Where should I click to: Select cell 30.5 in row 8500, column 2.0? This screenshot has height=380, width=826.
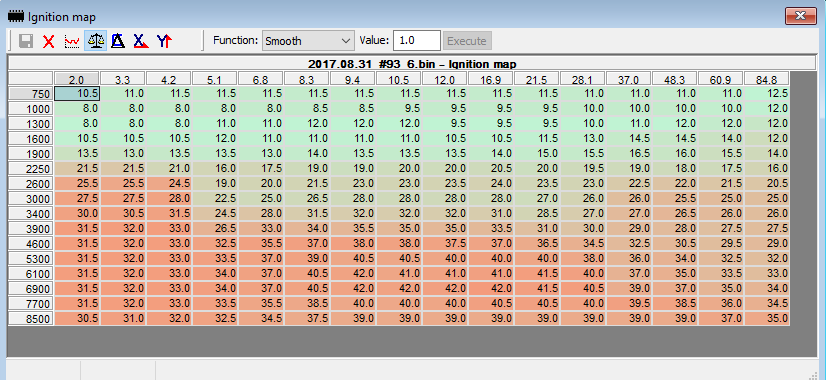(x=77, y=319)
